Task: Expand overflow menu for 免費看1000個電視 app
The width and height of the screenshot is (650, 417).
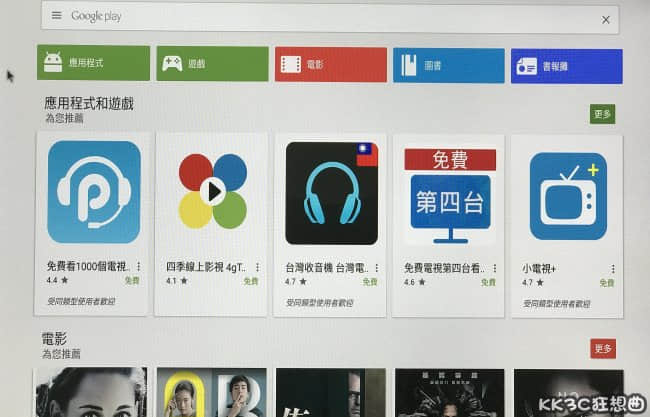Action: [138, 268]
